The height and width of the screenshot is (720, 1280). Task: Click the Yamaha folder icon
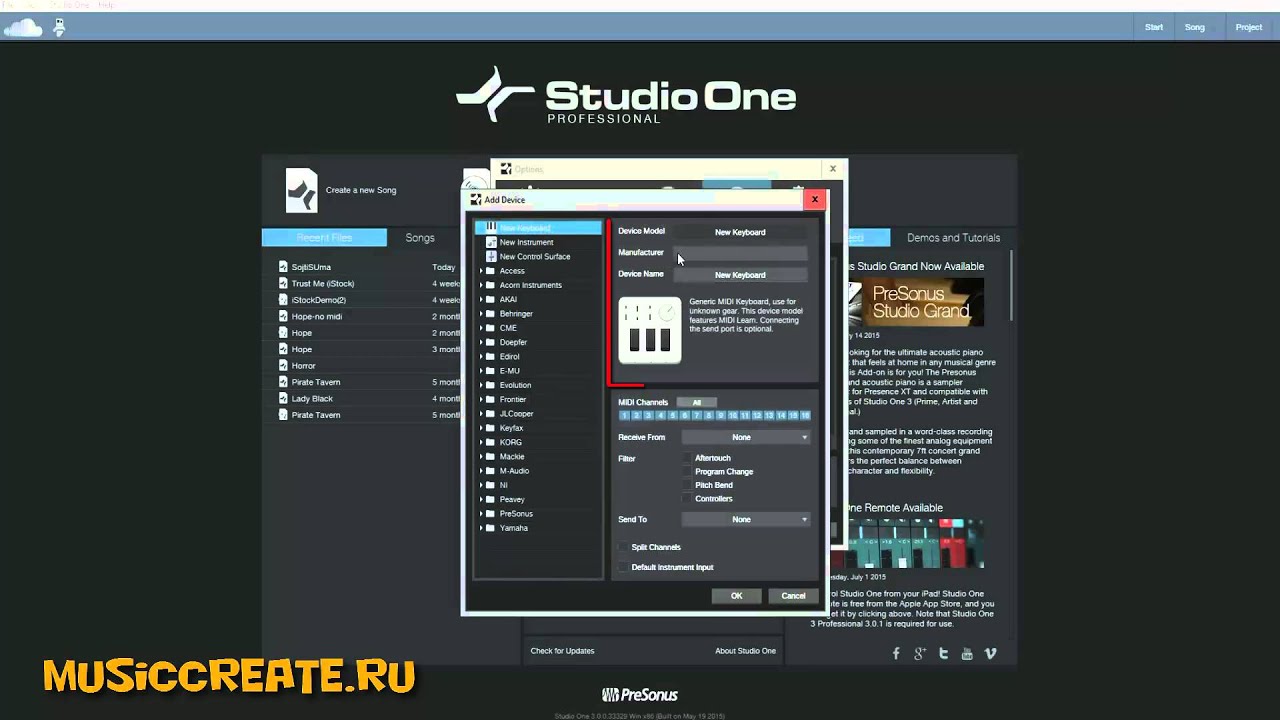(x=490, y=528)
